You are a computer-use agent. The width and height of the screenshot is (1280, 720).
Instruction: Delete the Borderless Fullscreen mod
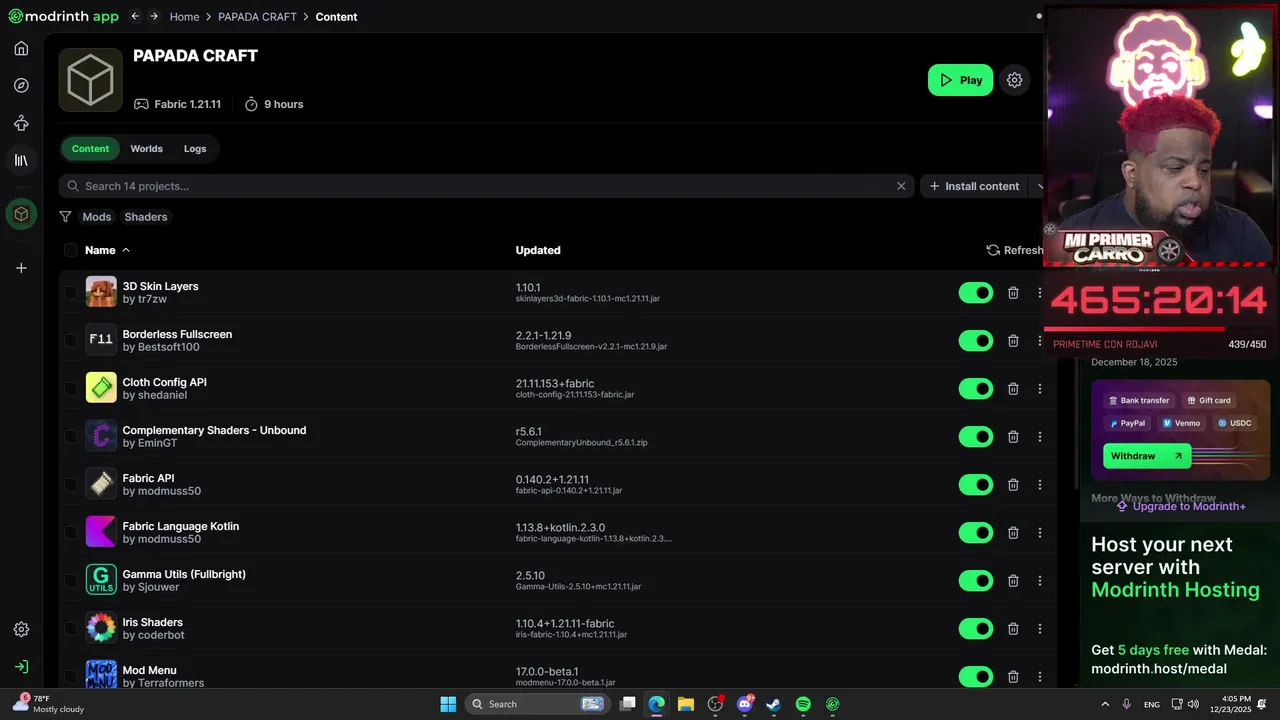coord(1013,341)
